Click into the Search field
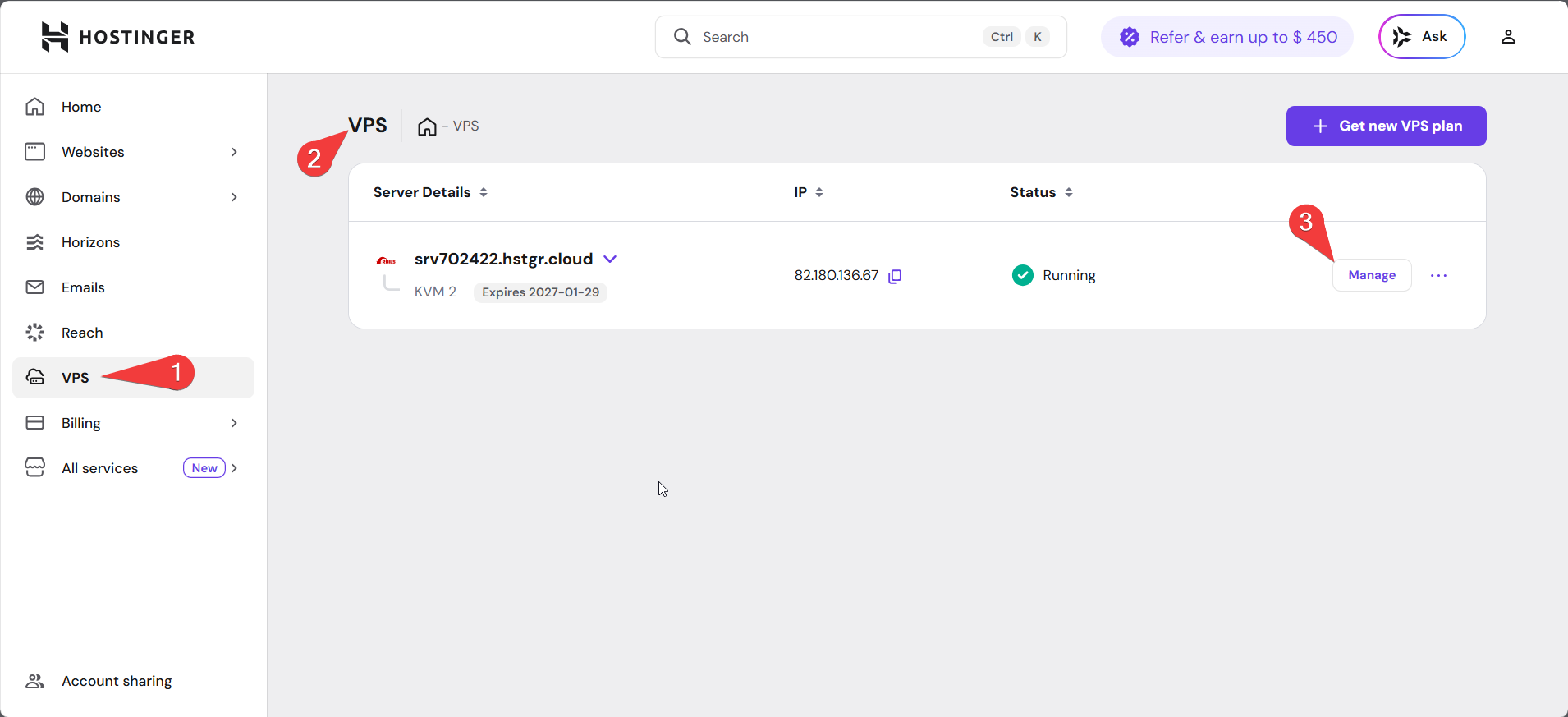This screenshot has width=1568, height=717. [x=860, y=37]
